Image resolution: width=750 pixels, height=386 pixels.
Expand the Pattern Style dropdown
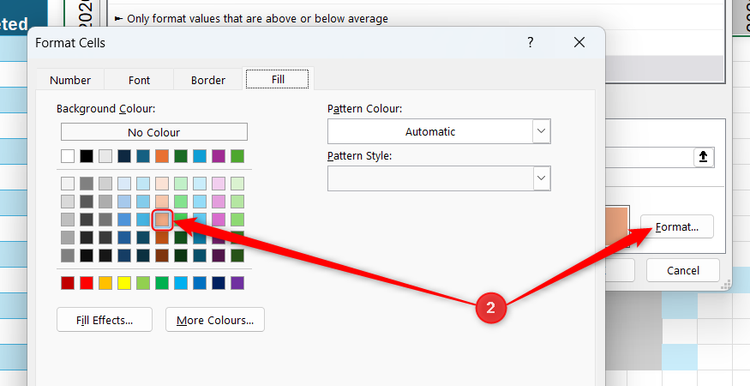[439, 178]
